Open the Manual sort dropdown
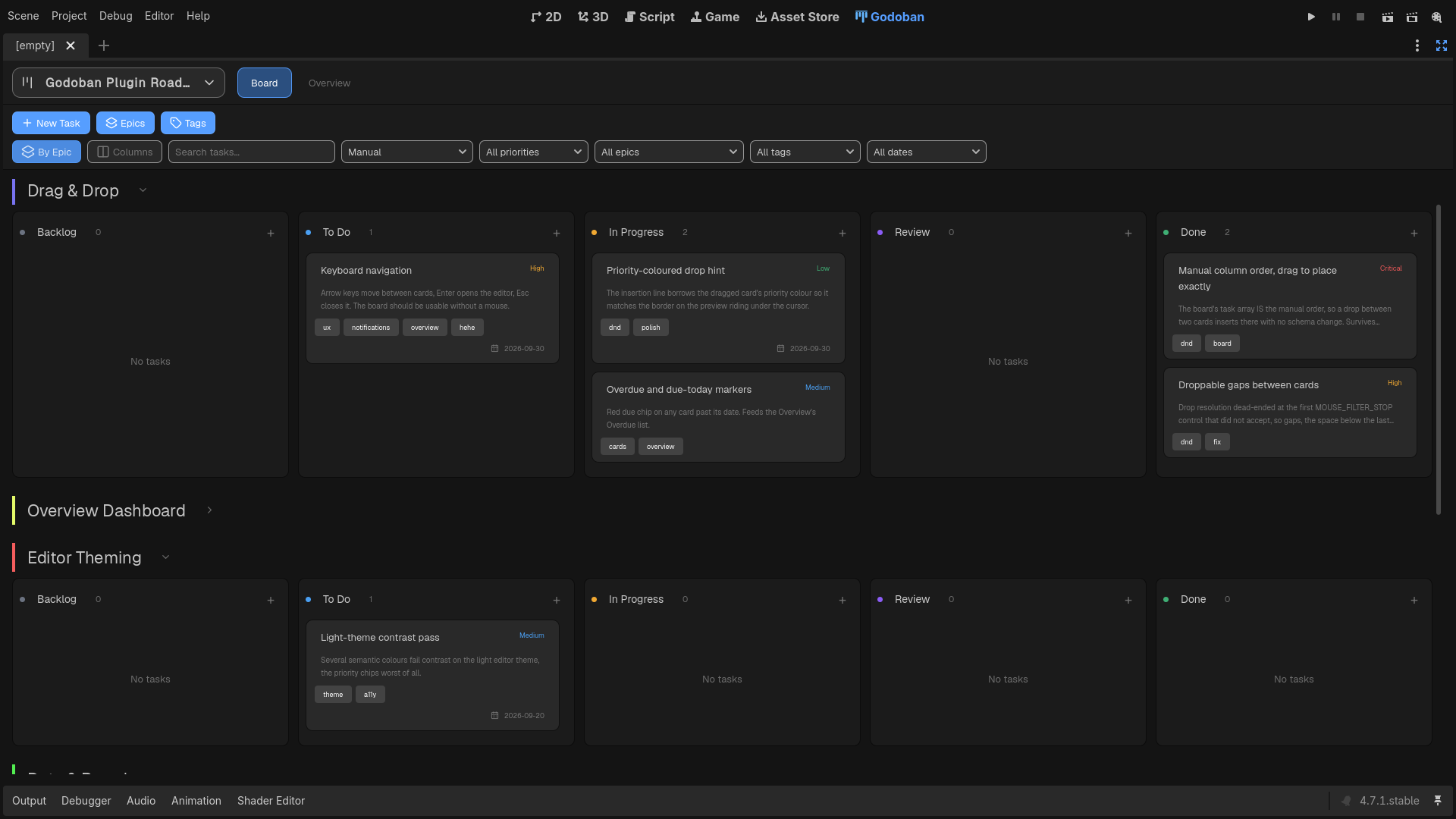 407,152
